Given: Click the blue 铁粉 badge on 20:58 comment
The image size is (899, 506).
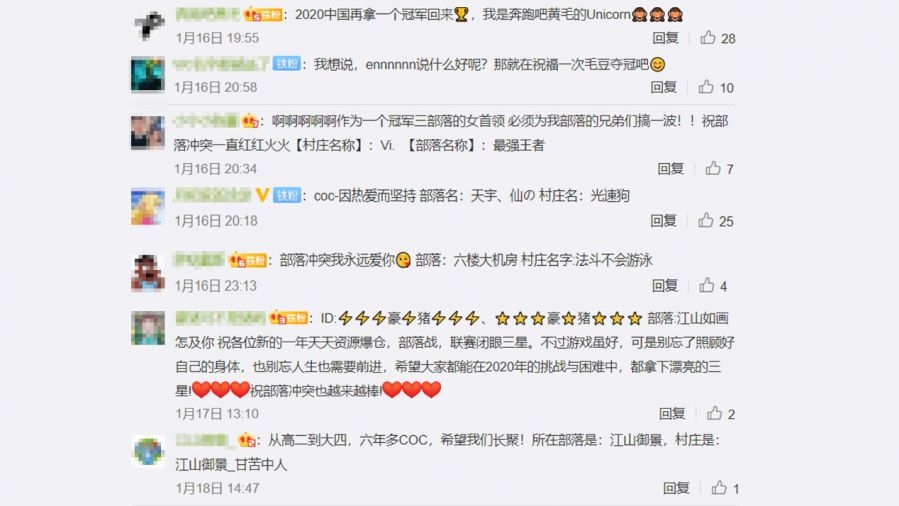Looking at the screenshot, I should click(x=287, y=64).
